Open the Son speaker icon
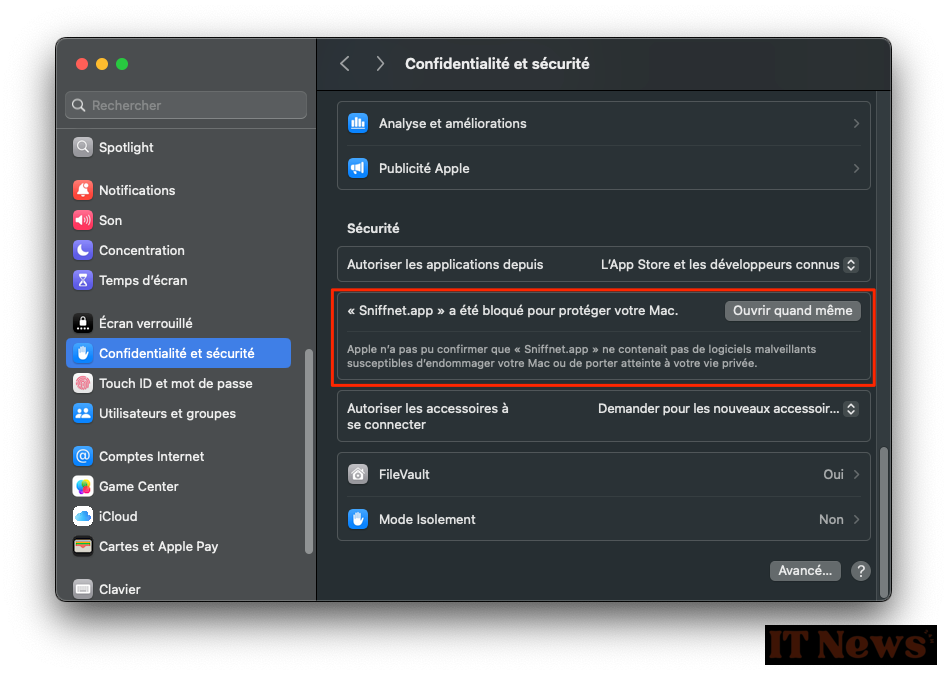This screenshot has width=947, height=675. [x=83, y=220]
